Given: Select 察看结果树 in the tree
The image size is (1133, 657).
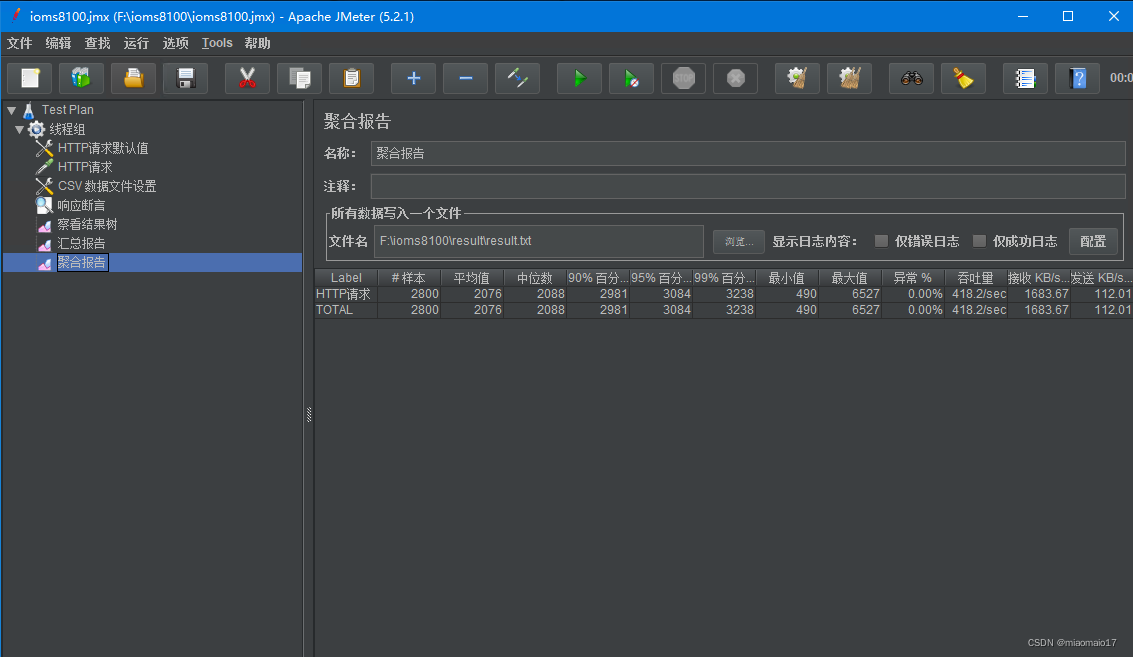Looking at the screenshot, I should pos(87,224).
